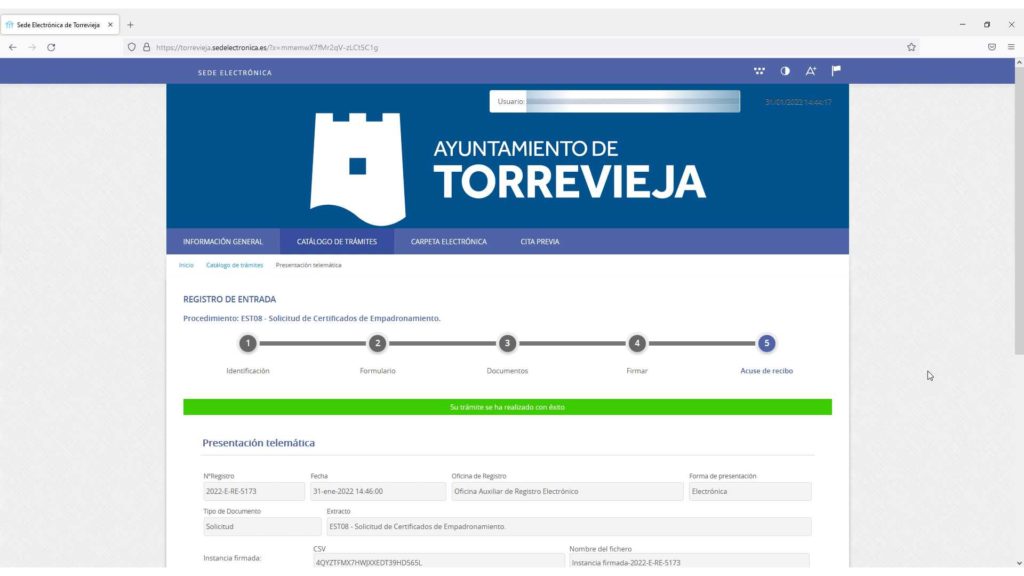Click the shield tracking protection icon

coord(132,47)
